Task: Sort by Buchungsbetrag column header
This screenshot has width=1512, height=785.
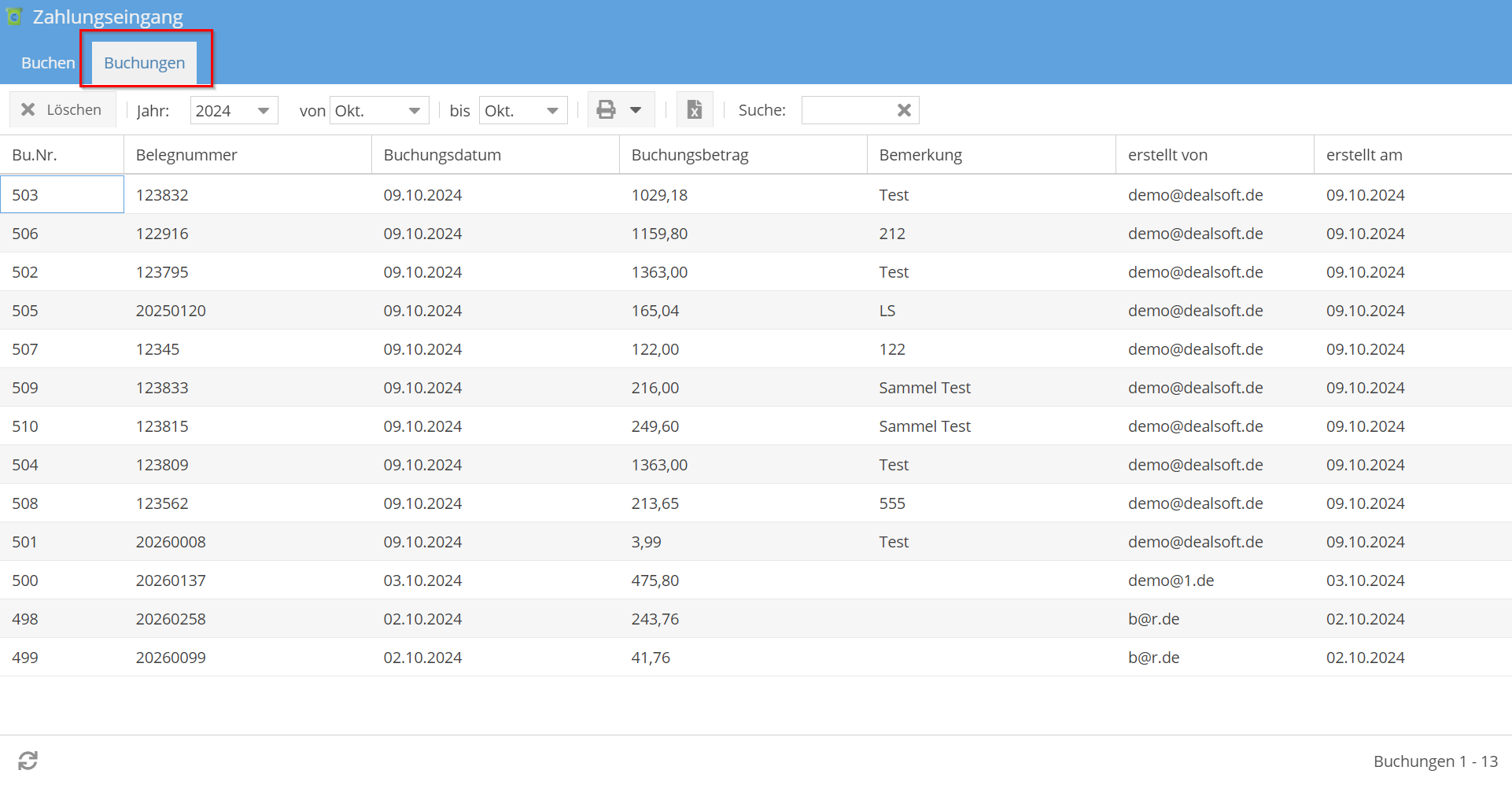Action: tap(689, 155)
